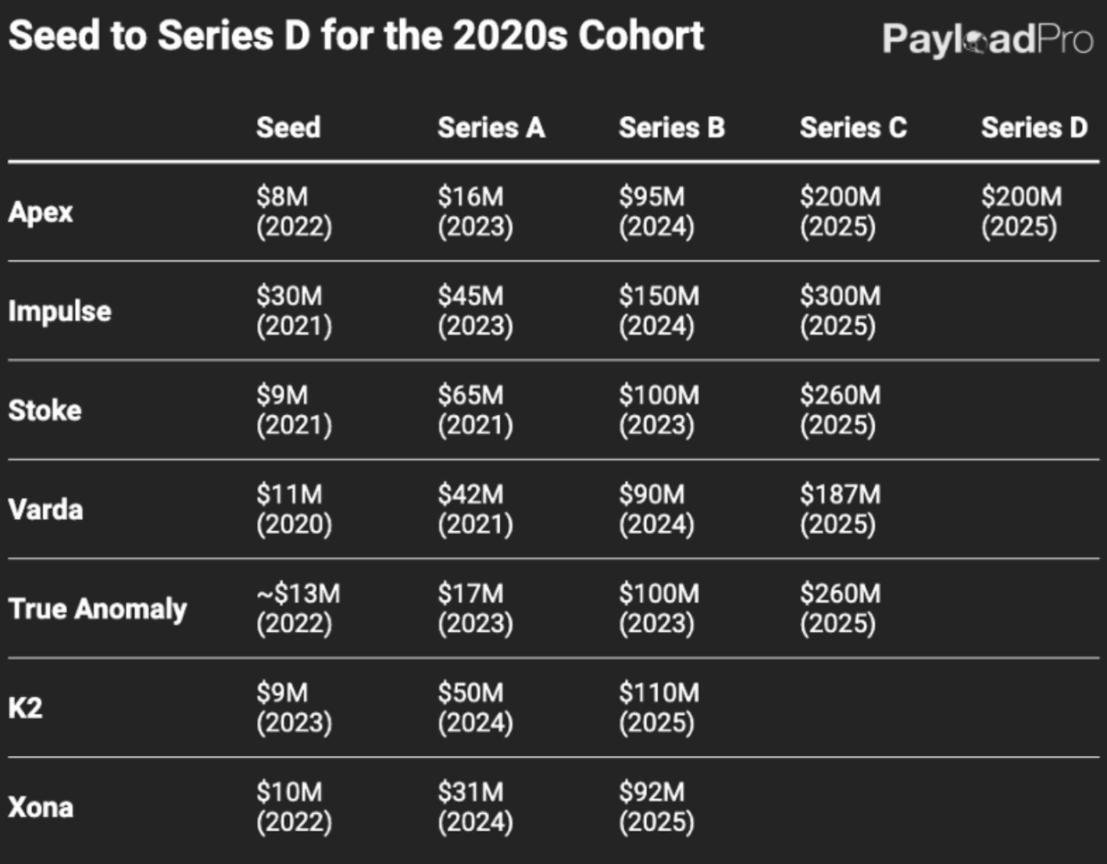This screenshot has height=864, width=1107.
Task: Select Stoke's $65M Series A cell
Action: point(475,410)
